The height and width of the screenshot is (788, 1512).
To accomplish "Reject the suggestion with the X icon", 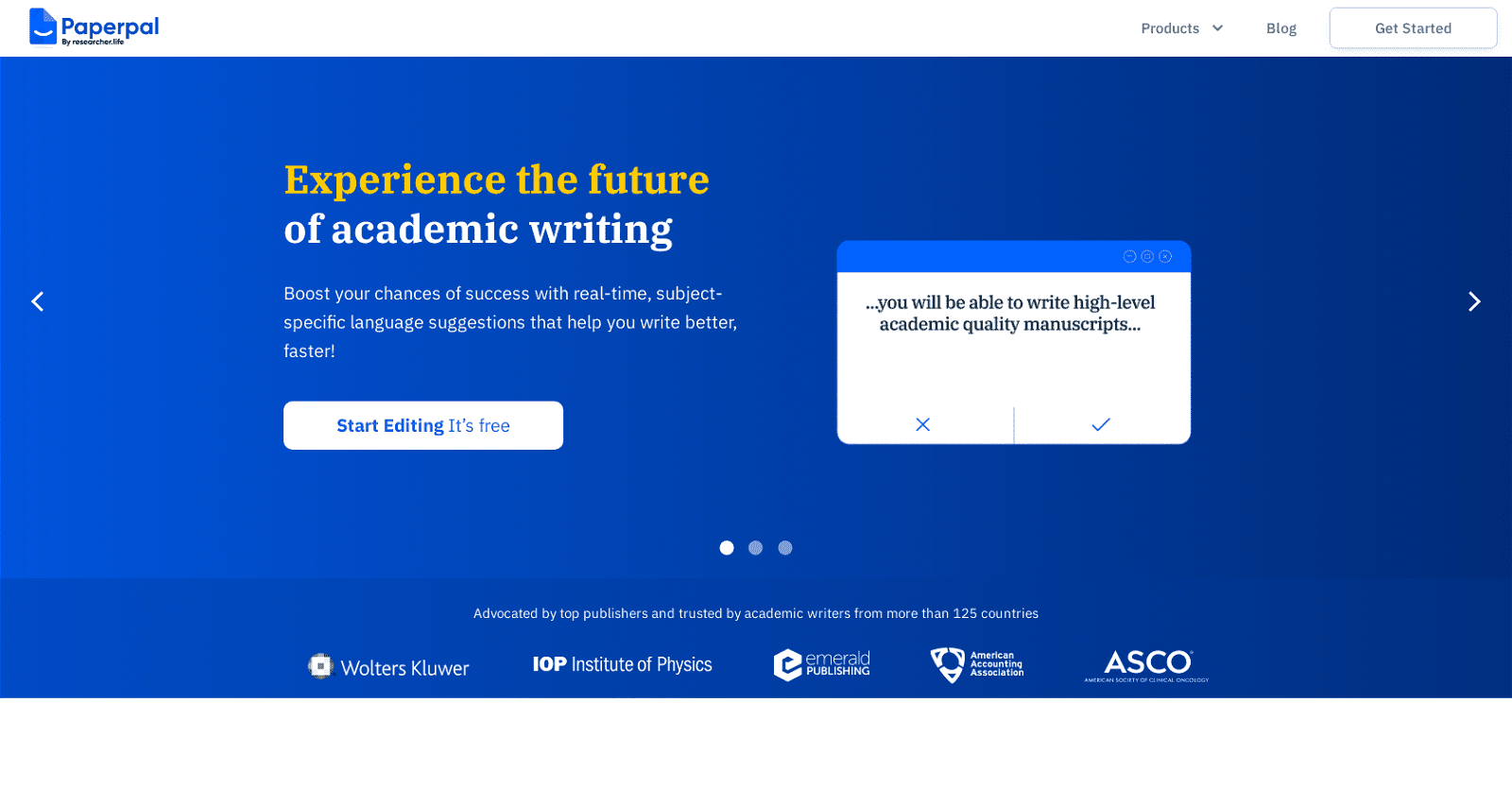I will pos(923,425).
